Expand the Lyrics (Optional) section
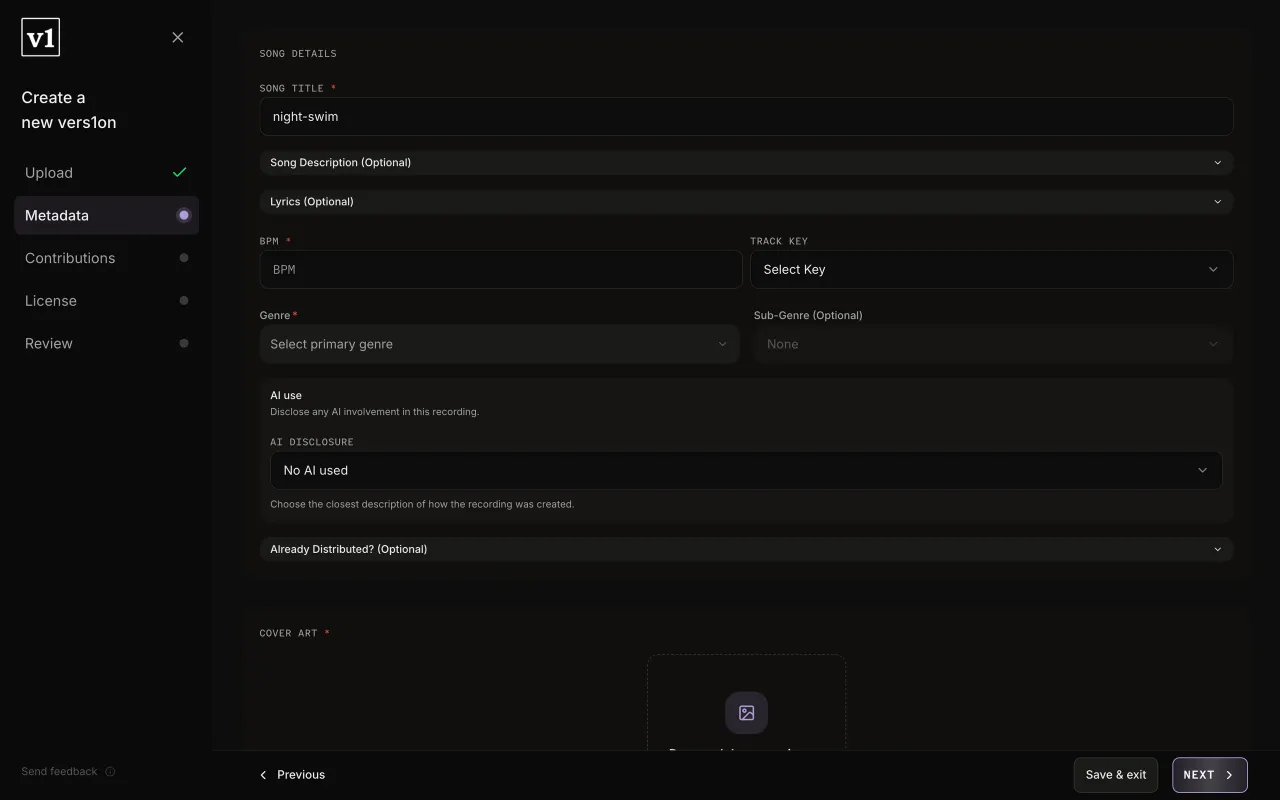1280x800 pixels. pos(746,201)
